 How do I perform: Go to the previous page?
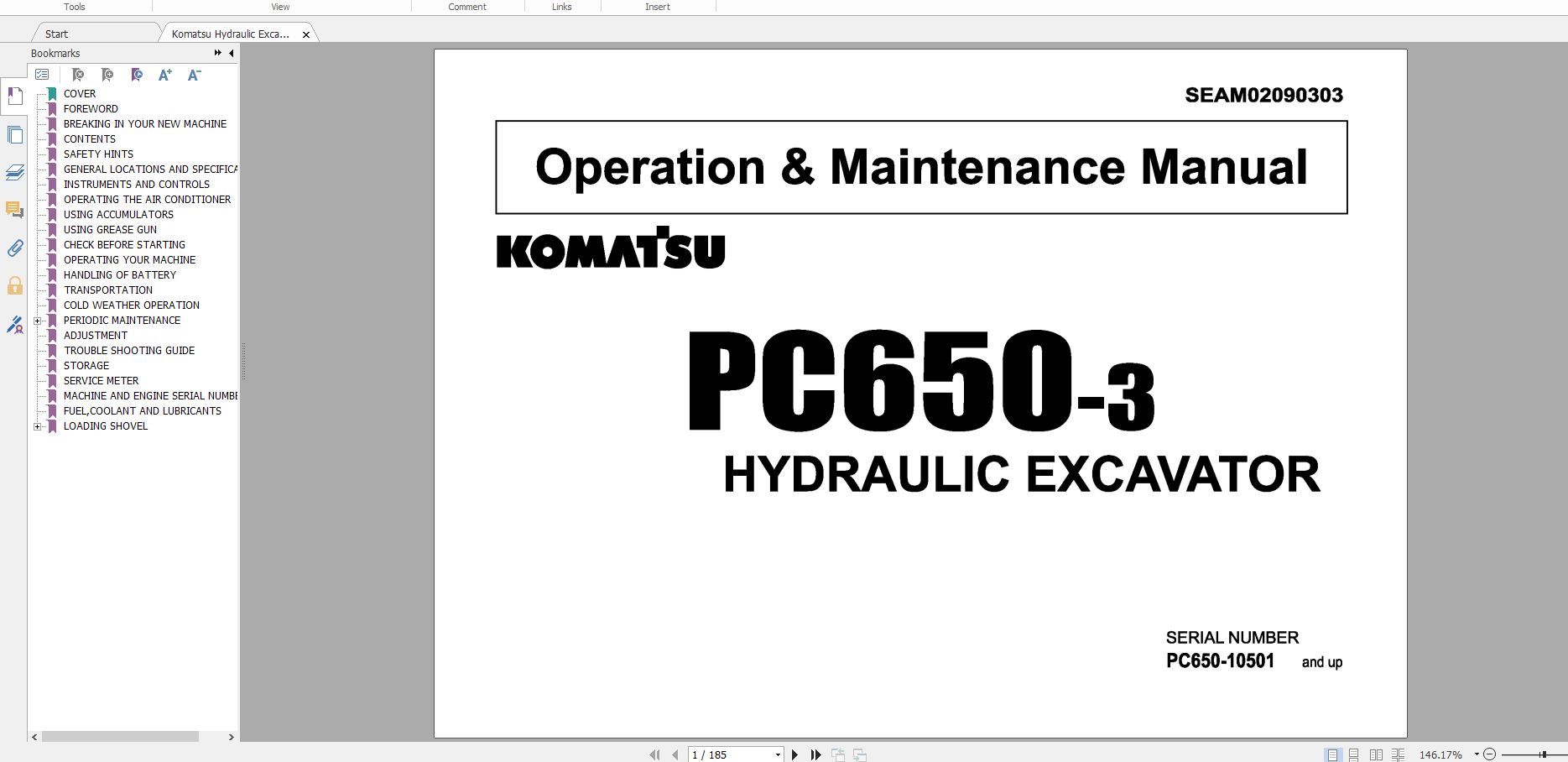tap(675, 755)
